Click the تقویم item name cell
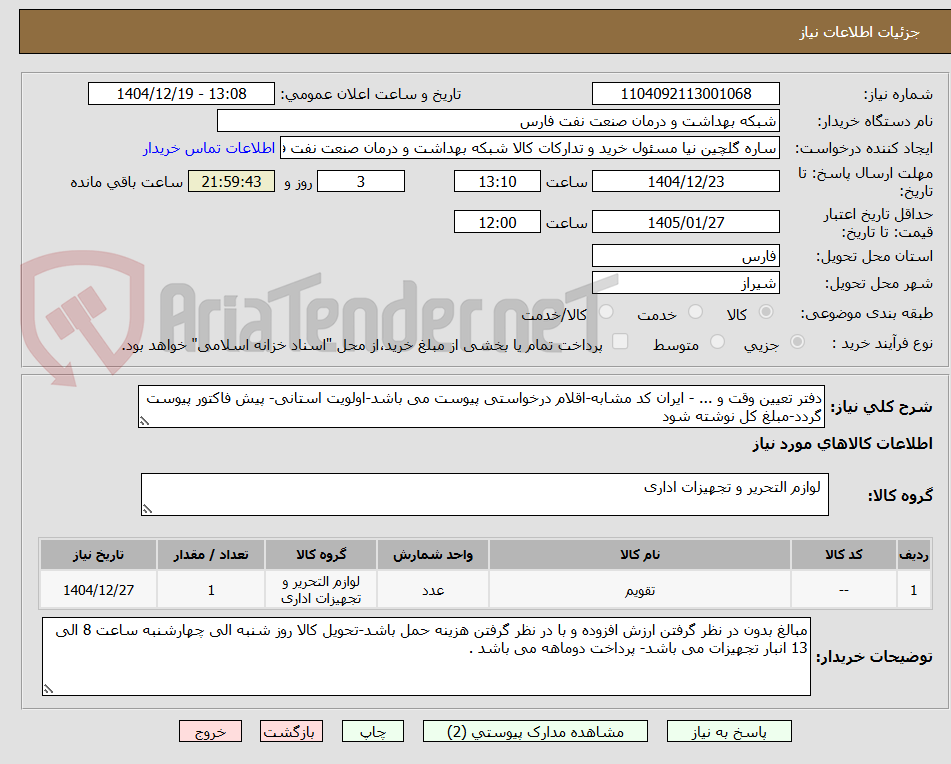Viewport: 951px width, 764px height. [640, 590]
